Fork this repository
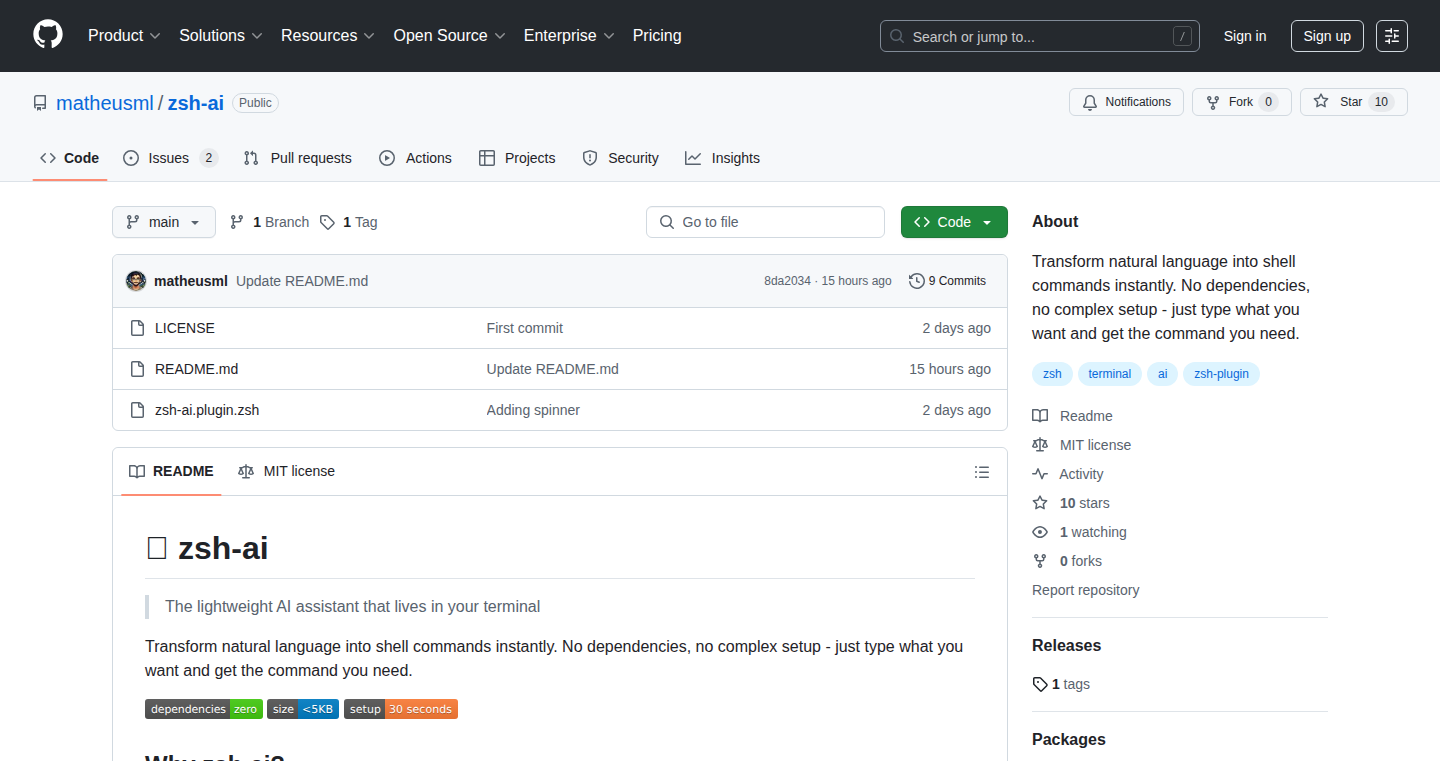 (1242, 102)
